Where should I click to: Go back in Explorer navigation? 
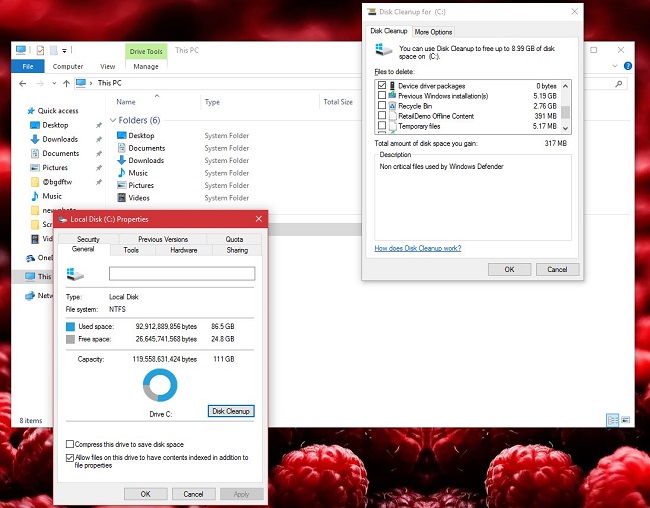(x=23, y=83)
